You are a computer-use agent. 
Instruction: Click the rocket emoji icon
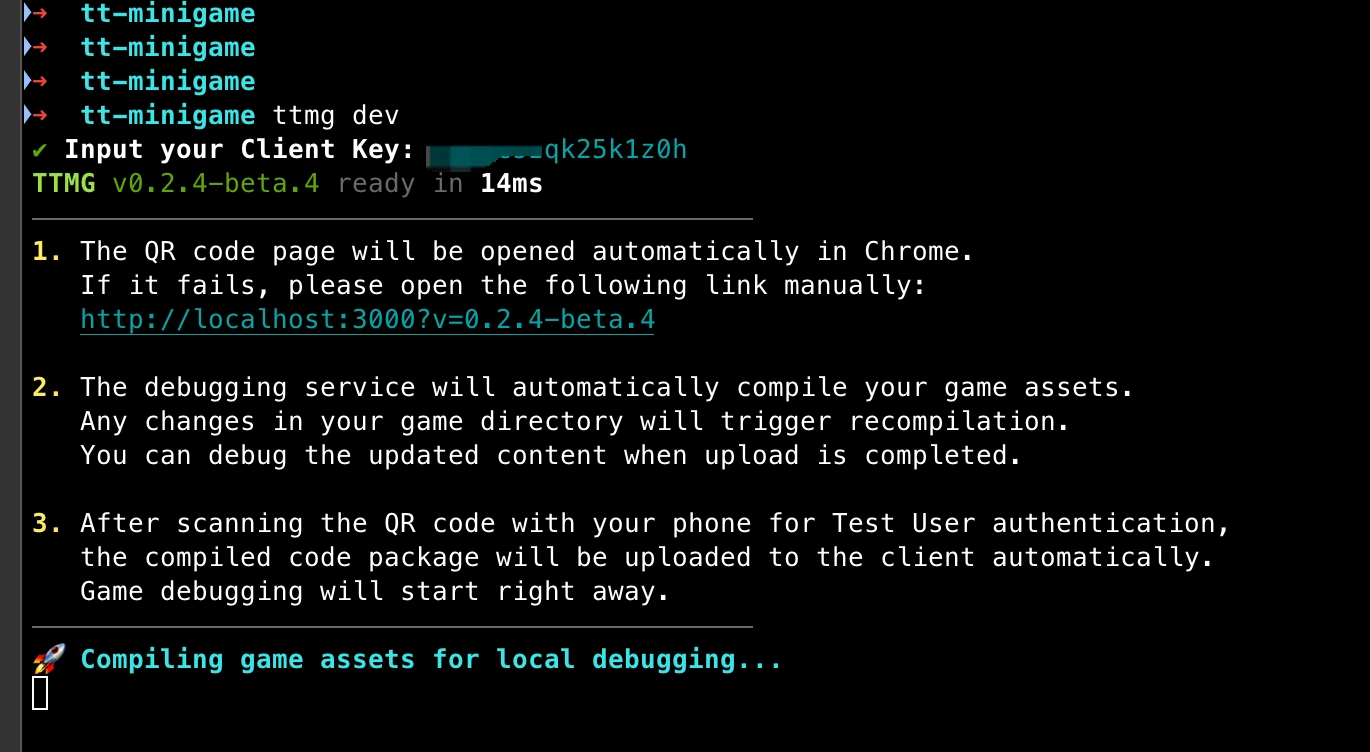(49, 659)
